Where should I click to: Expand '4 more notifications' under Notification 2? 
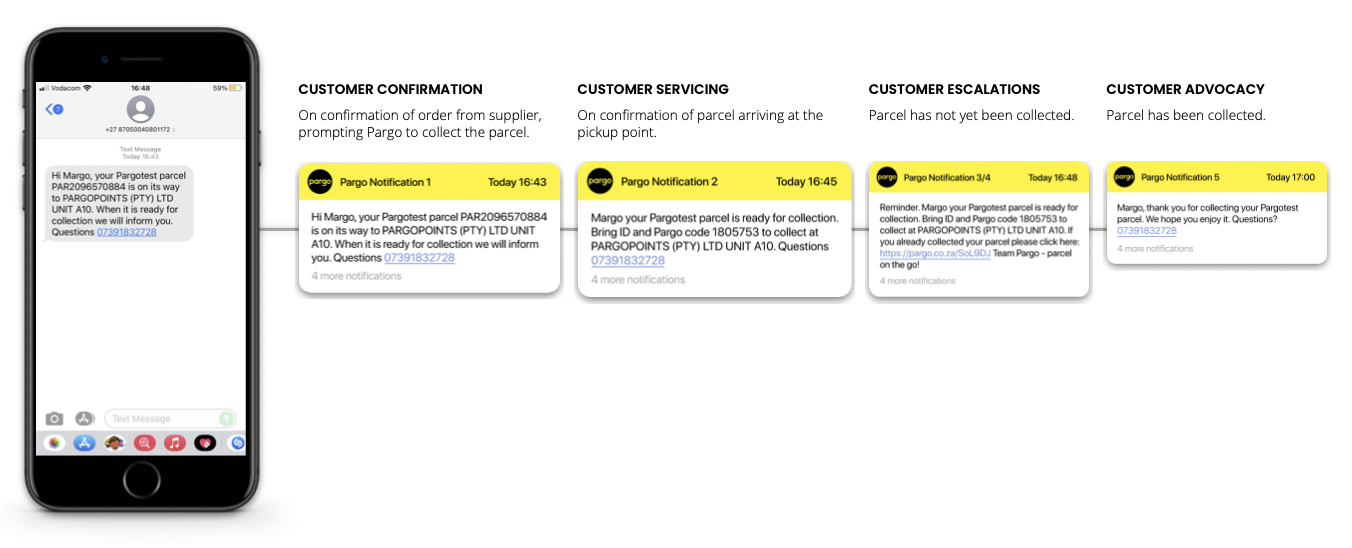click(x=638, y=279)
